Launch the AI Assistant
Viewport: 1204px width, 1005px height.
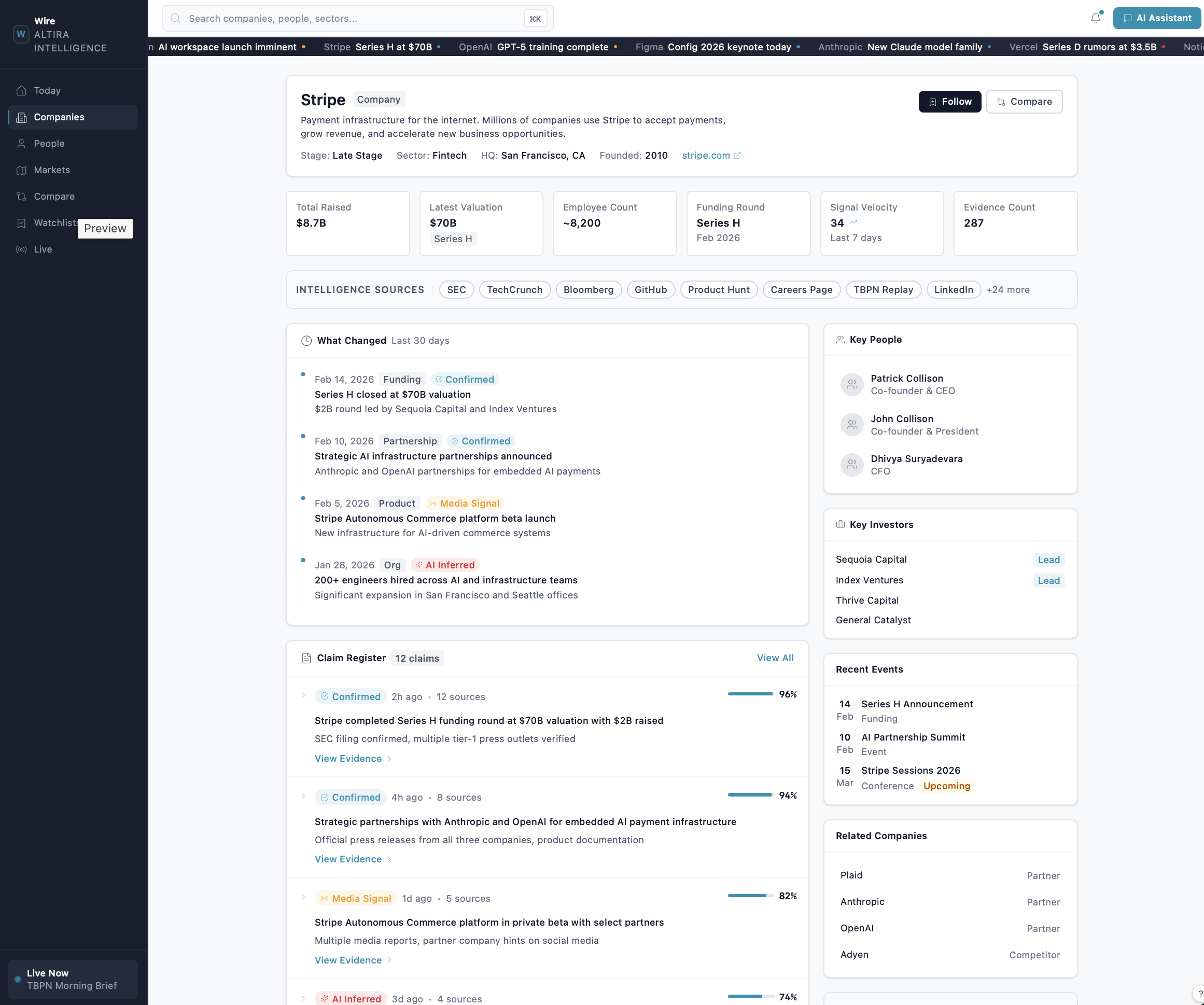tap(1157, 18)
